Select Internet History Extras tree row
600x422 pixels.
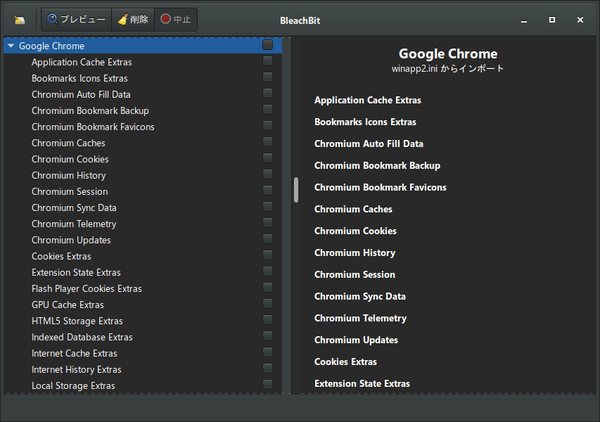click(143, 370)
